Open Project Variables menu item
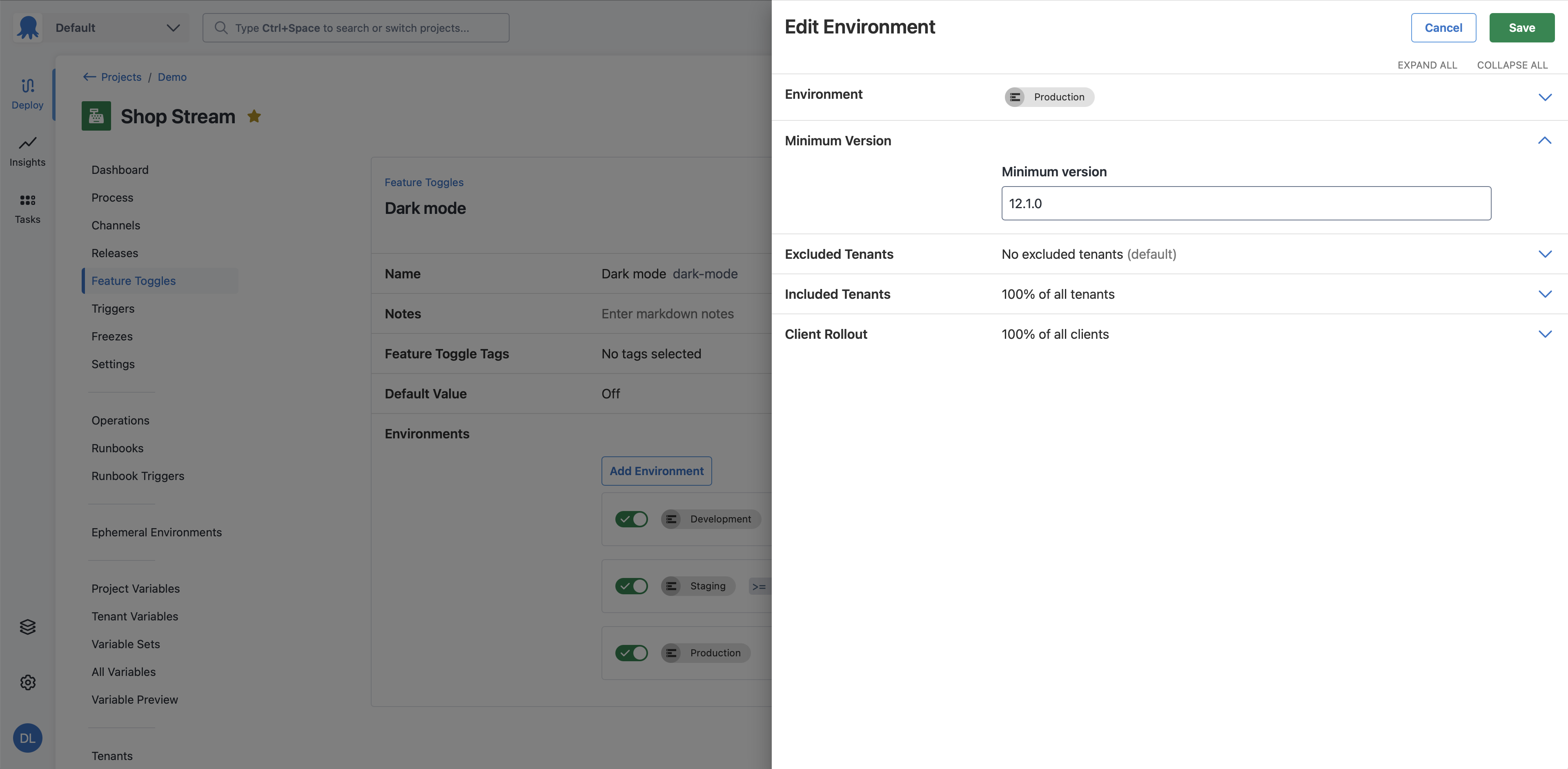The image size is (1568, 769). [136, 588]
